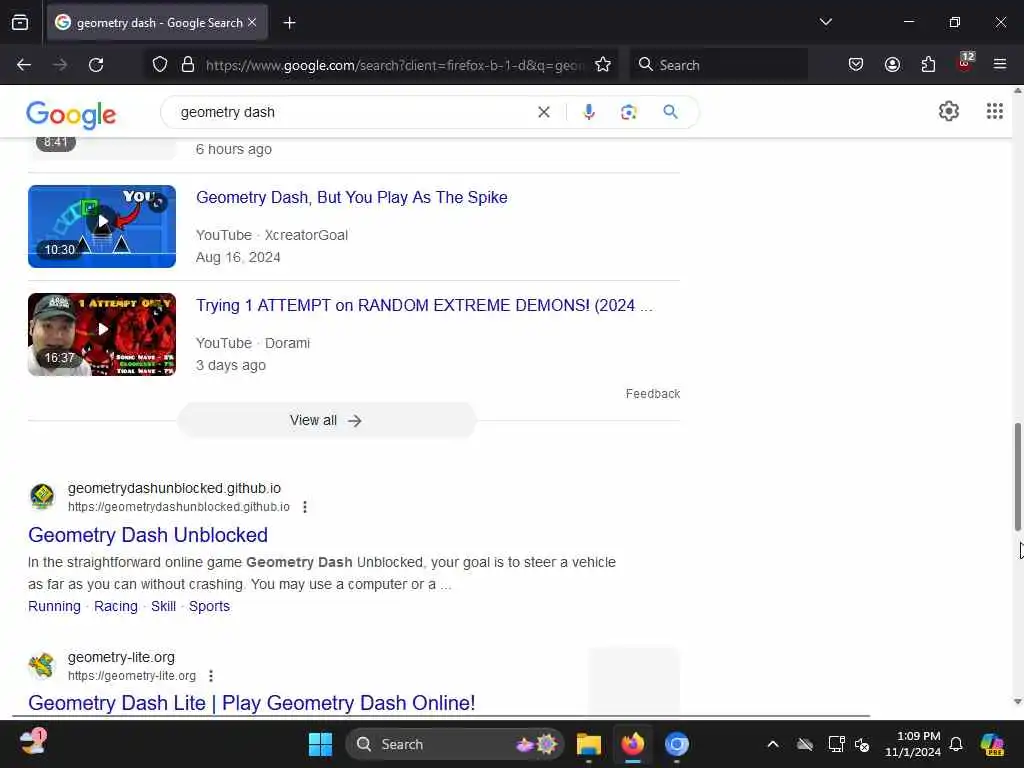The width and height of the screenshot is (1024, 768).
Task: Open the clock showing 1:09 PM
Action: (913, 744)
